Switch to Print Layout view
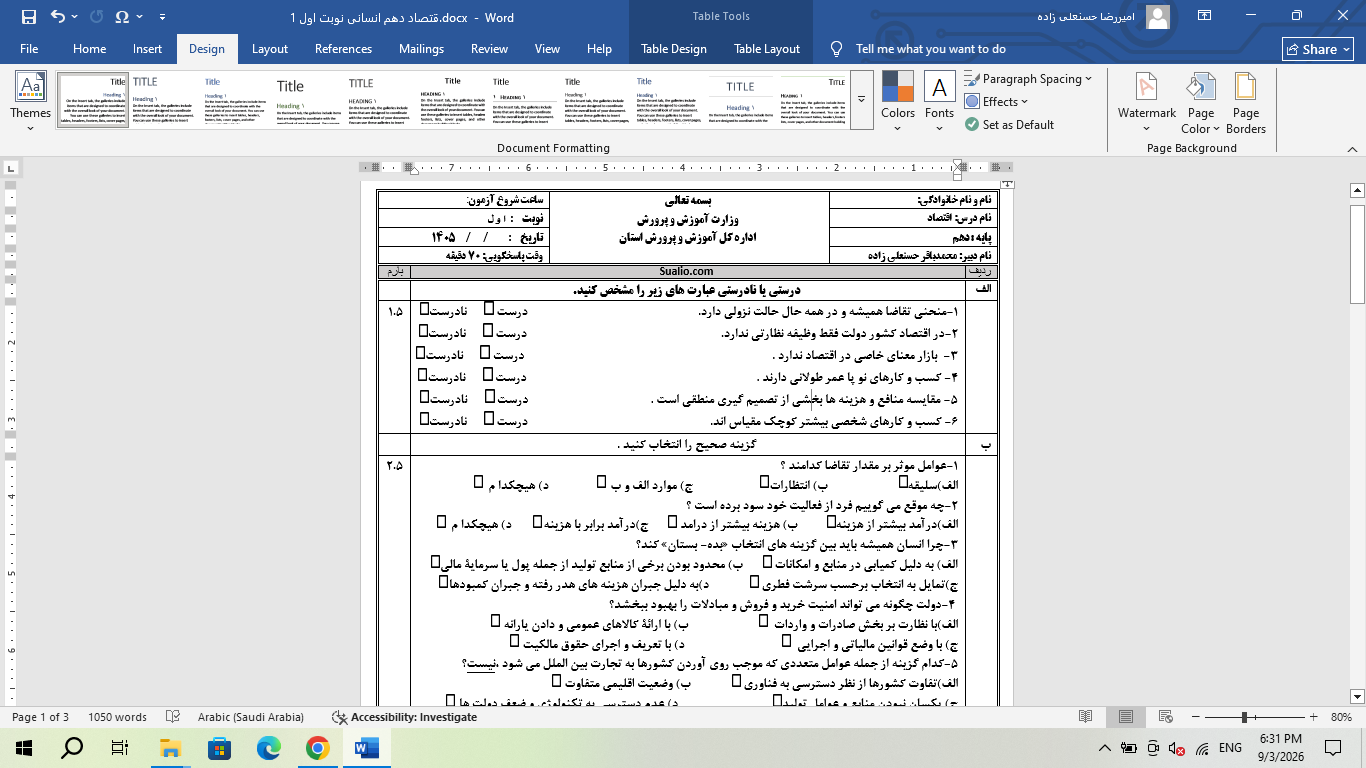The width and height of the screenshot is (1366, 768). tap(1126, 717)
